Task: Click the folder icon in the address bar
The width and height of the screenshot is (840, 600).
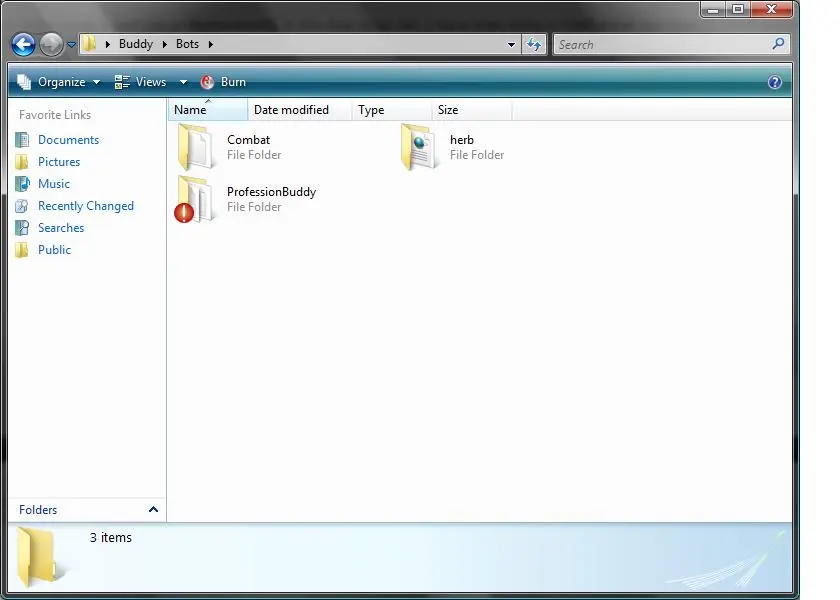Action: tap(89, 44)
